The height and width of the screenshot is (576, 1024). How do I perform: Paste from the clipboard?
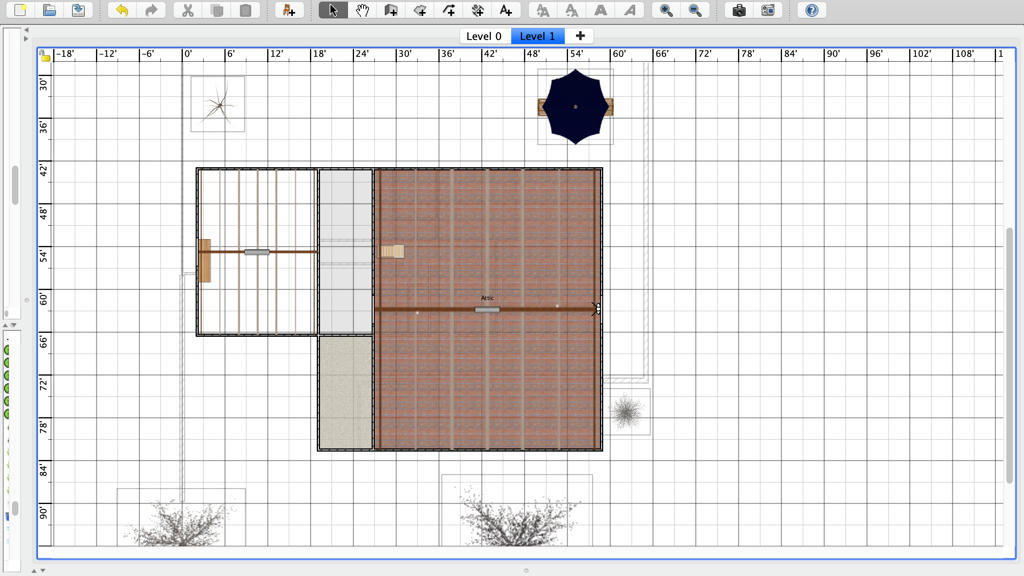(x=246, y=10)
